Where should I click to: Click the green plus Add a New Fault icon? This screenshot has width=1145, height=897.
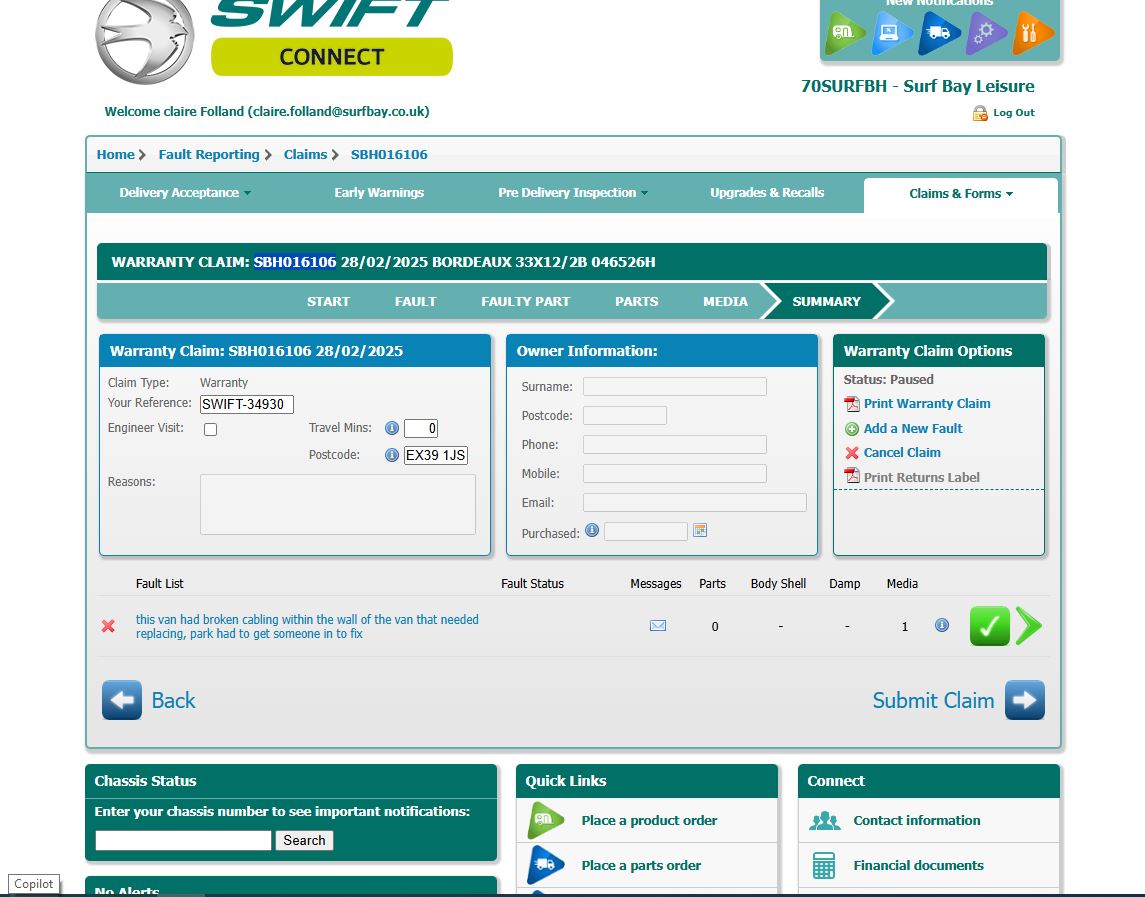(x=851, y=429)
